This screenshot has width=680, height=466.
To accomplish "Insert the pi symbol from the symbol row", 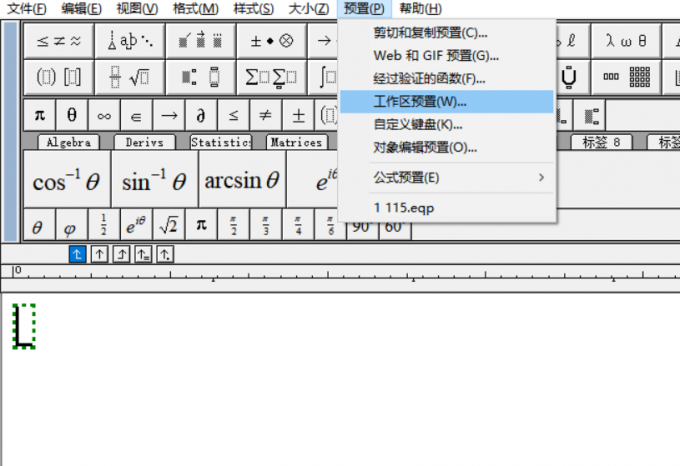I will [39, 115].
